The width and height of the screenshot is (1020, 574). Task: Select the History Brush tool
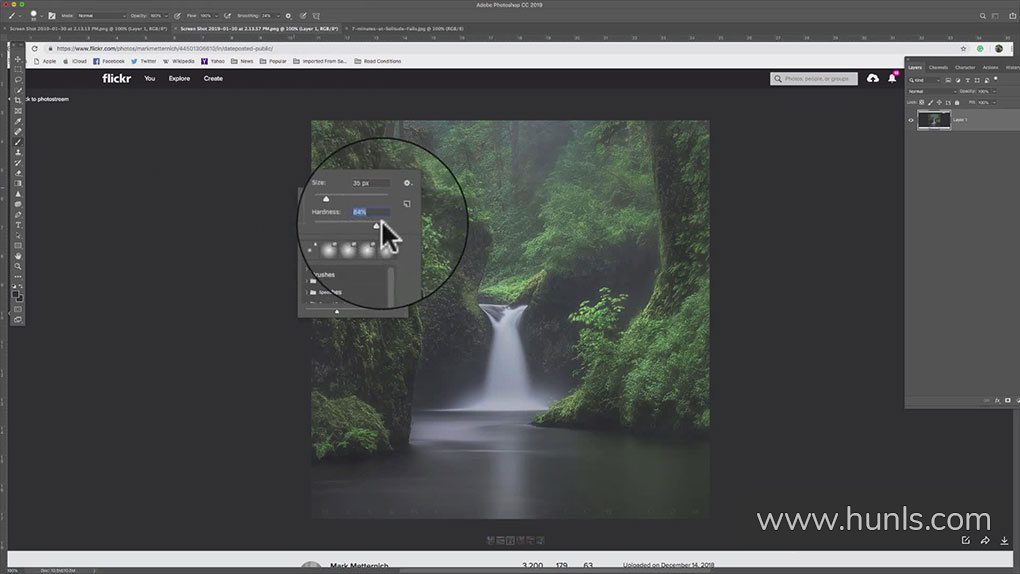pos(18,163)
